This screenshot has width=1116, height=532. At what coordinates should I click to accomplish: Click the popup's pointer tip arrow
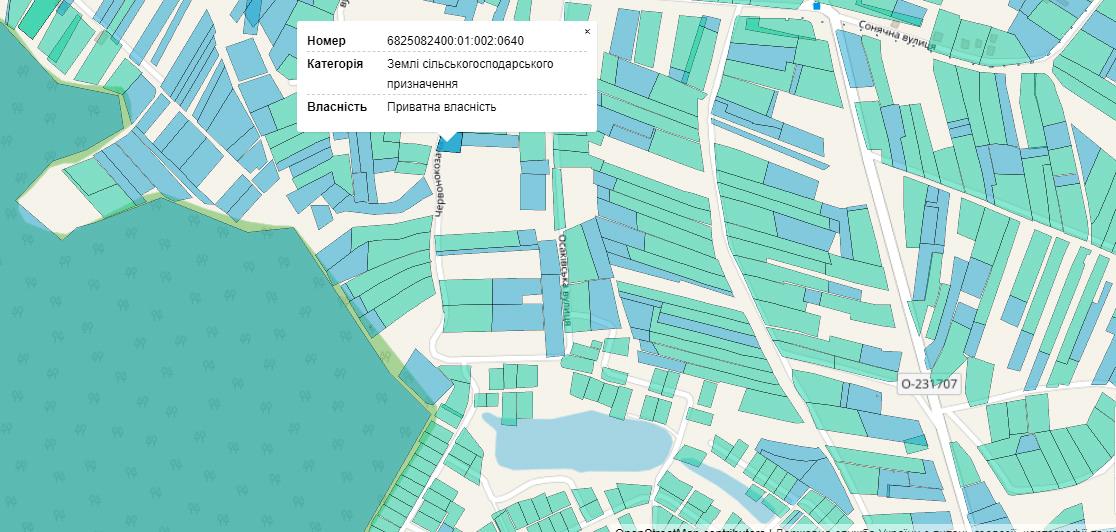click(x=447, y=137)
